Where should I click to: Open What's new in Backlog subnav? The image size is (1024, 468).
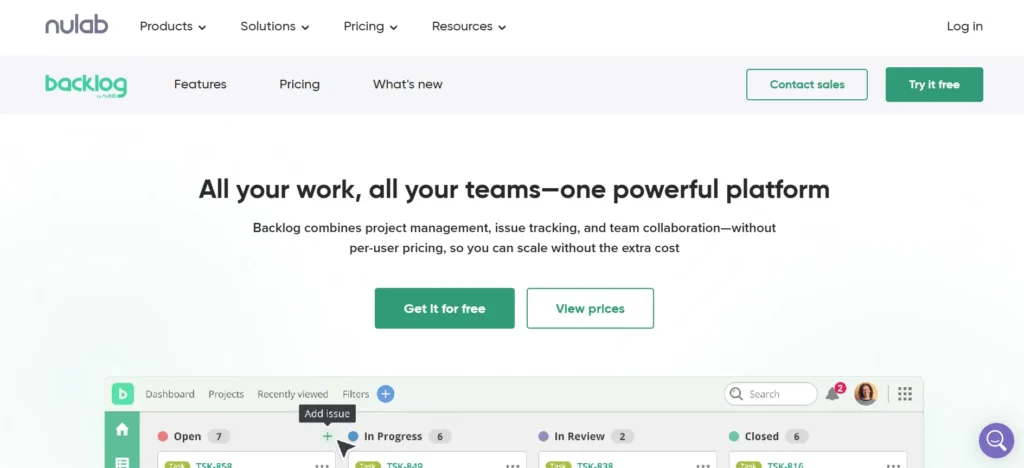(408, 84)
